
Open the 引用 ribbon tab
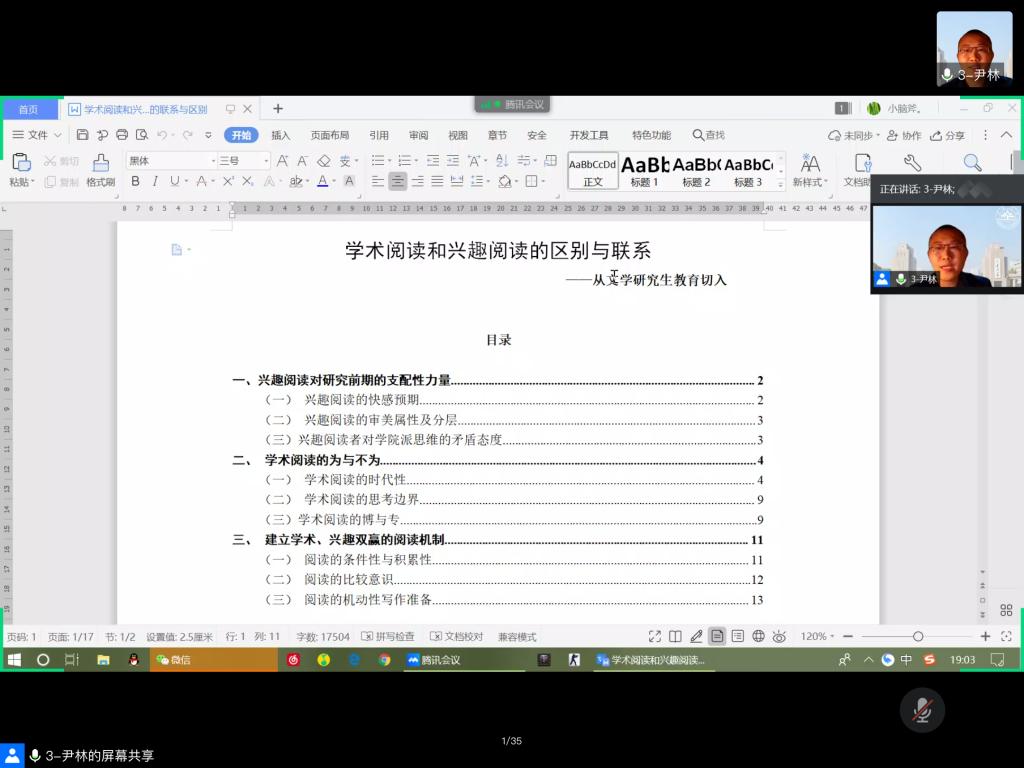[379, 135]
